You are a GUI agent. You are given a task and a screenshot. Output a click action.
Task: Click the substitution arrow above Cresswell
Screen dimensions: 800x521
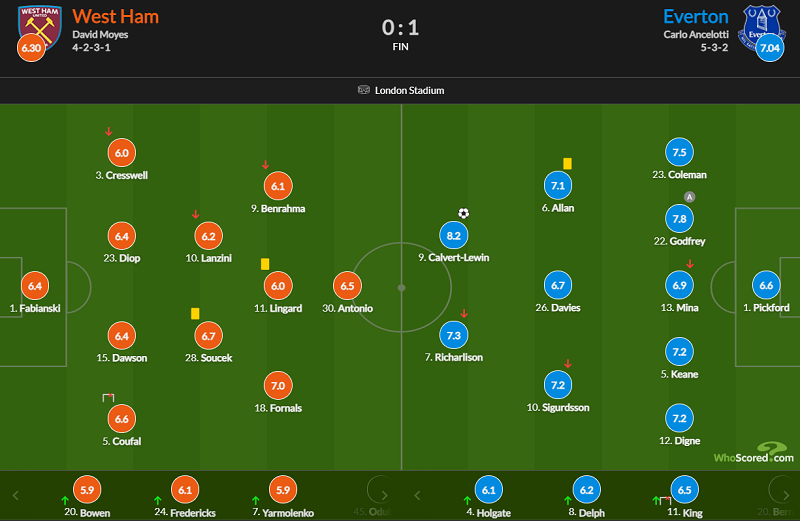point(109,131)
